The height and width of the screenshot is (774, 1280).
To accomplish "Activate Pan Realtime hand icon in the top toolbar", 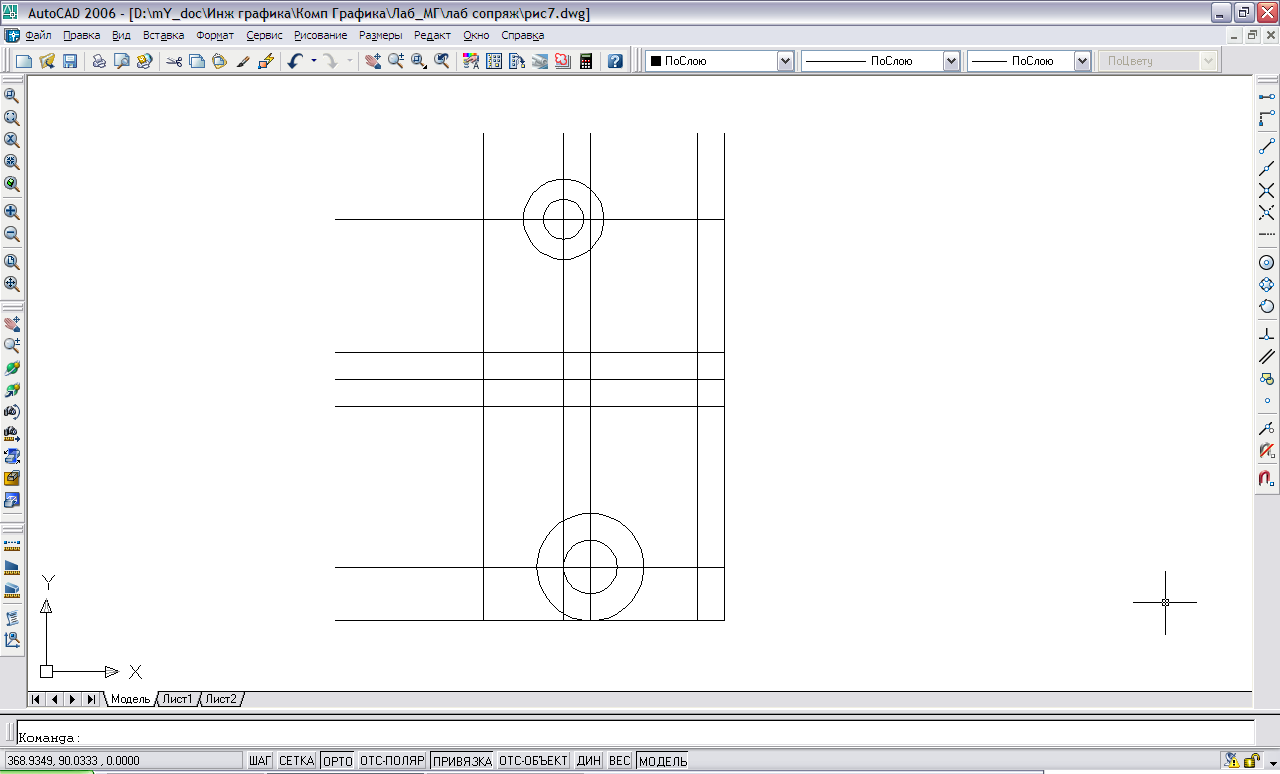I will 373,61.
